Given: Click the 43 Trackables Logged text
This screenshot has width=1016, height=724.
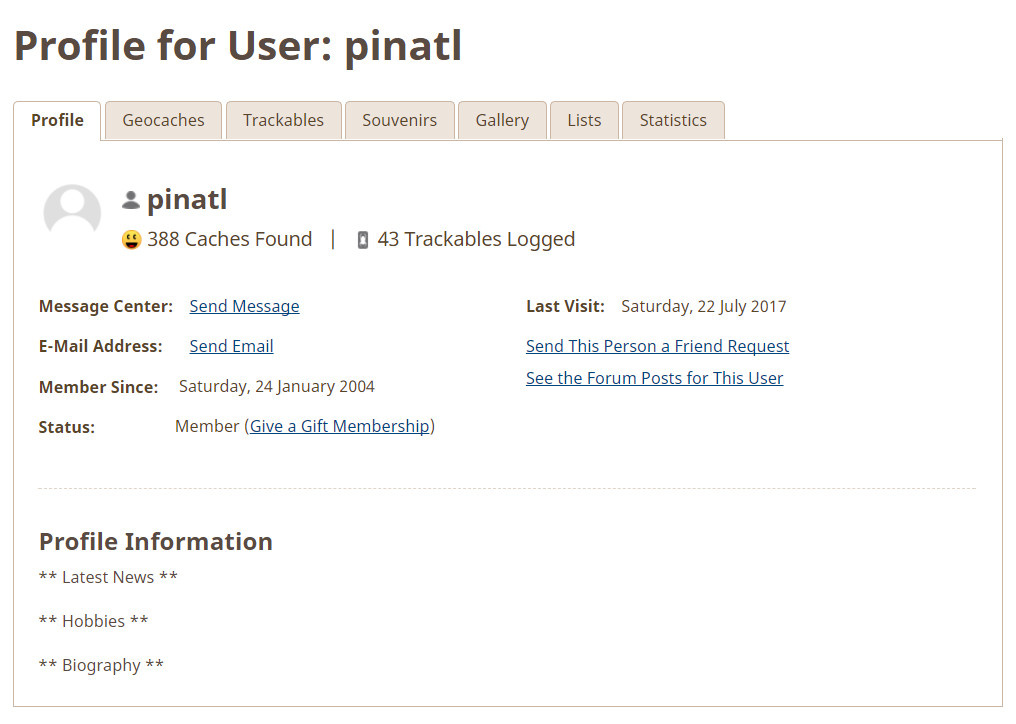Looking at the screenshot, I should coord(476,239).
